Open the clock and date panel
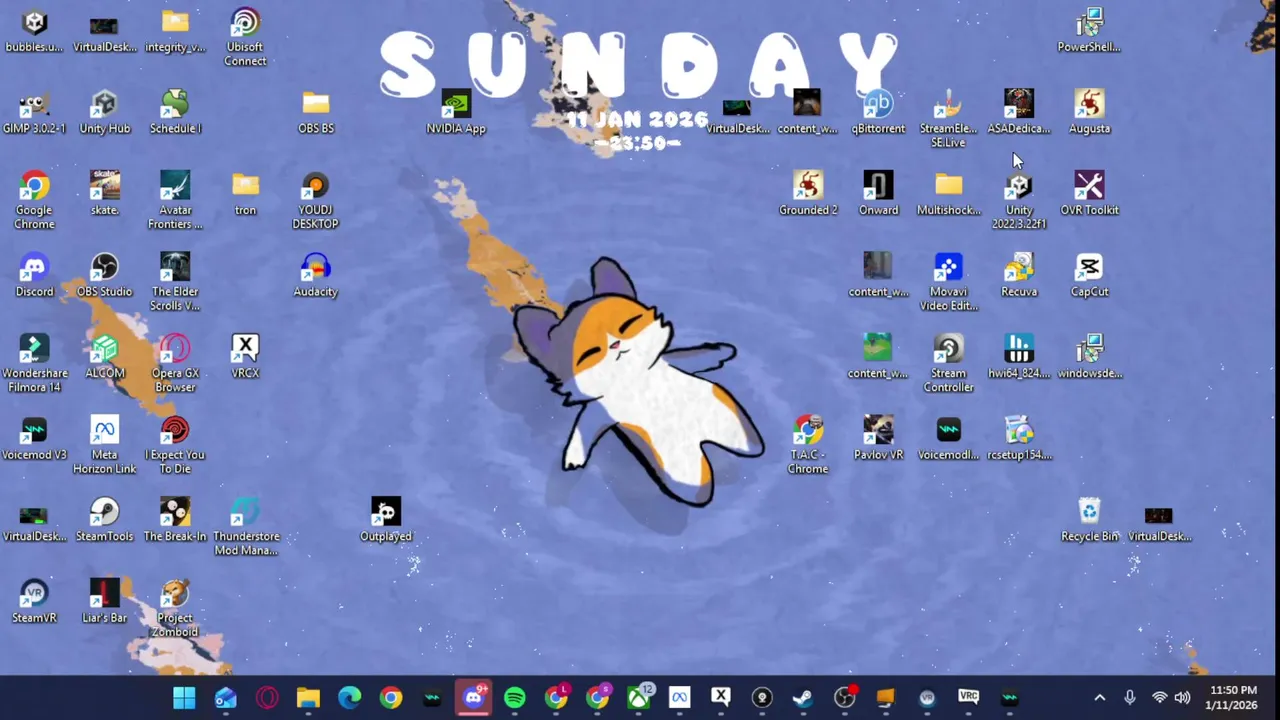This screenshot has width=1280, height=720. [x=1231, y=697]
